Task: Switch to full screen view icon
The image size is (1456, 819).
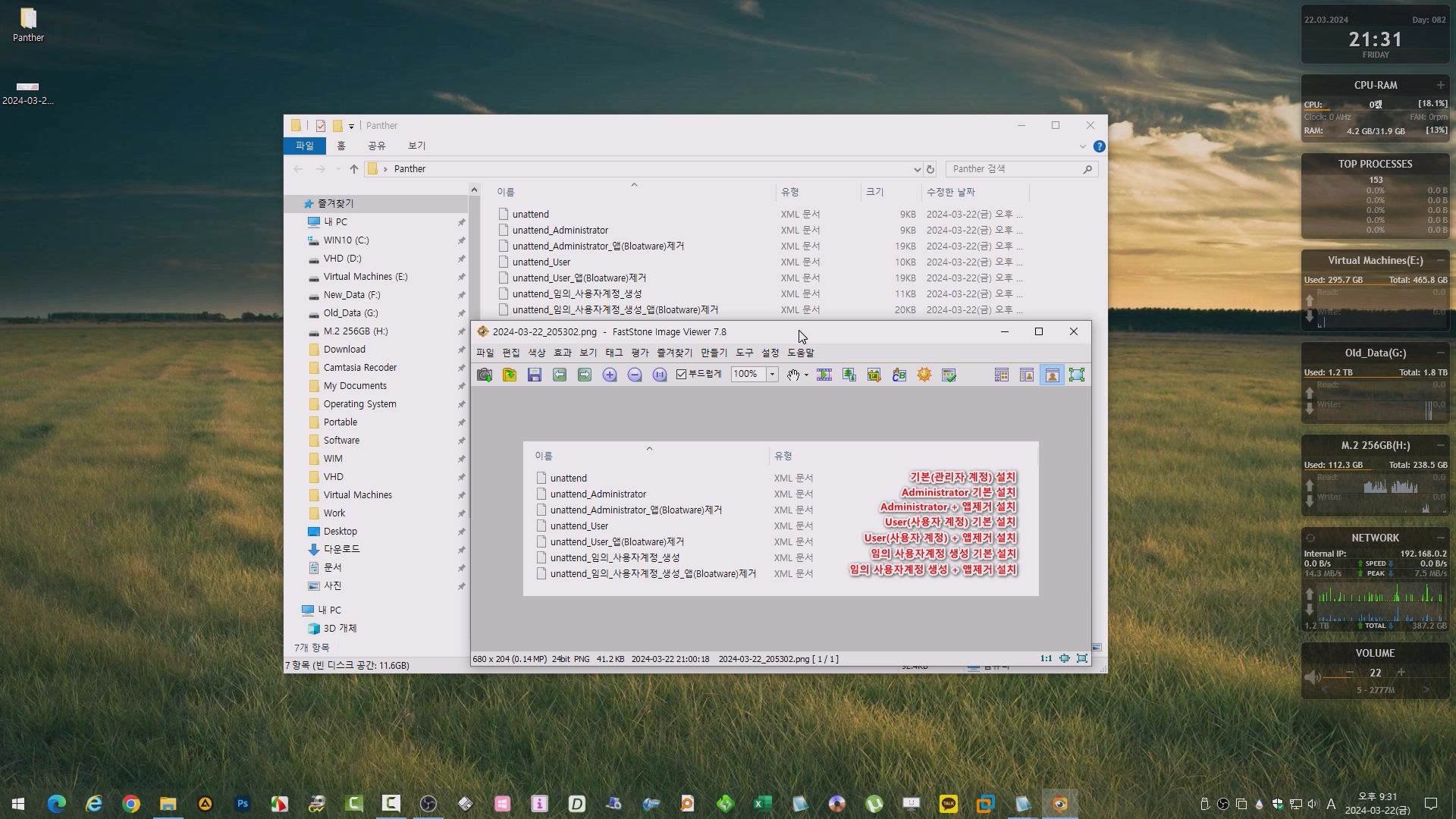Action: tap(1077, 375)
